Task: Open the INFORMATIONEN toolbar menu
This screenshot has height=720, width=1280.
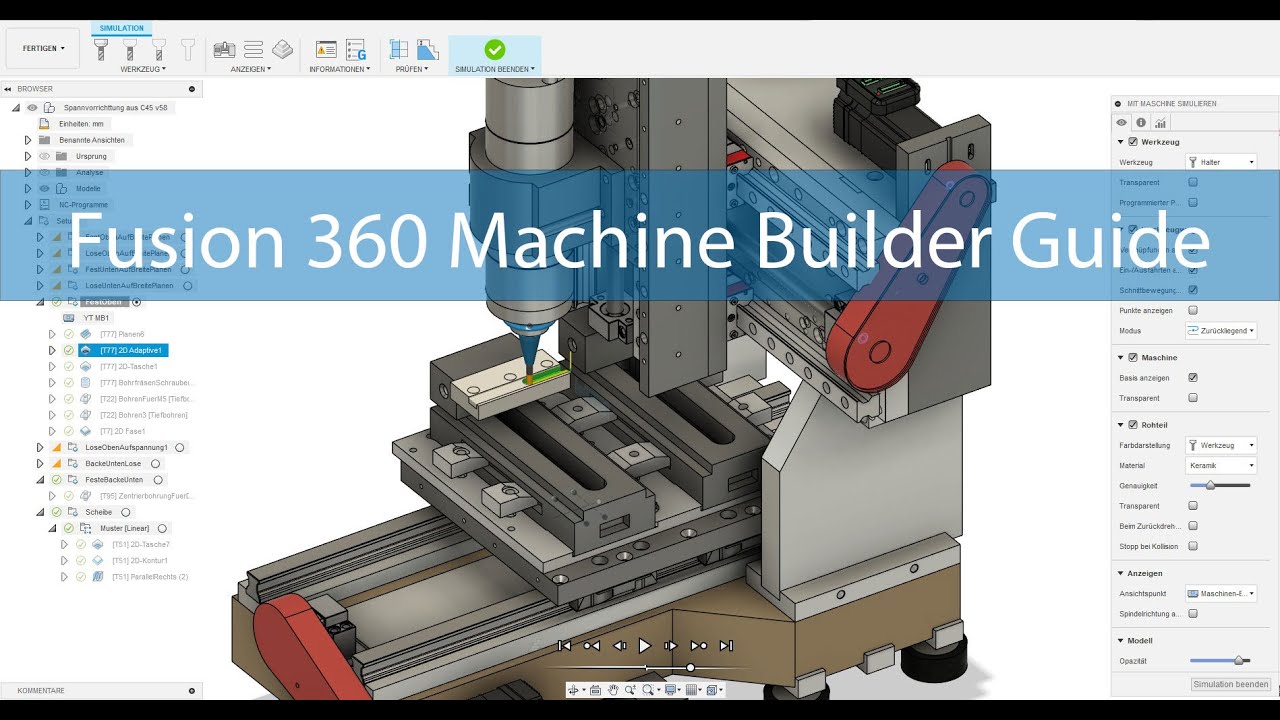Action: point(340,69)
